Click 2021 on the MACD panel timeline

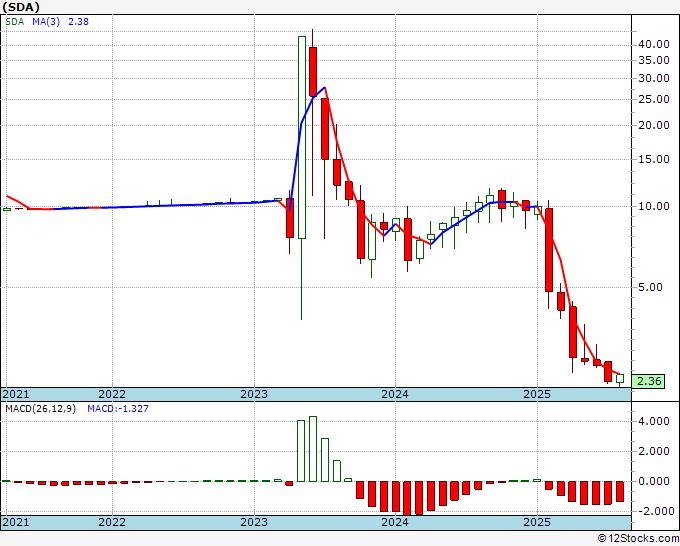click(16, 522)
